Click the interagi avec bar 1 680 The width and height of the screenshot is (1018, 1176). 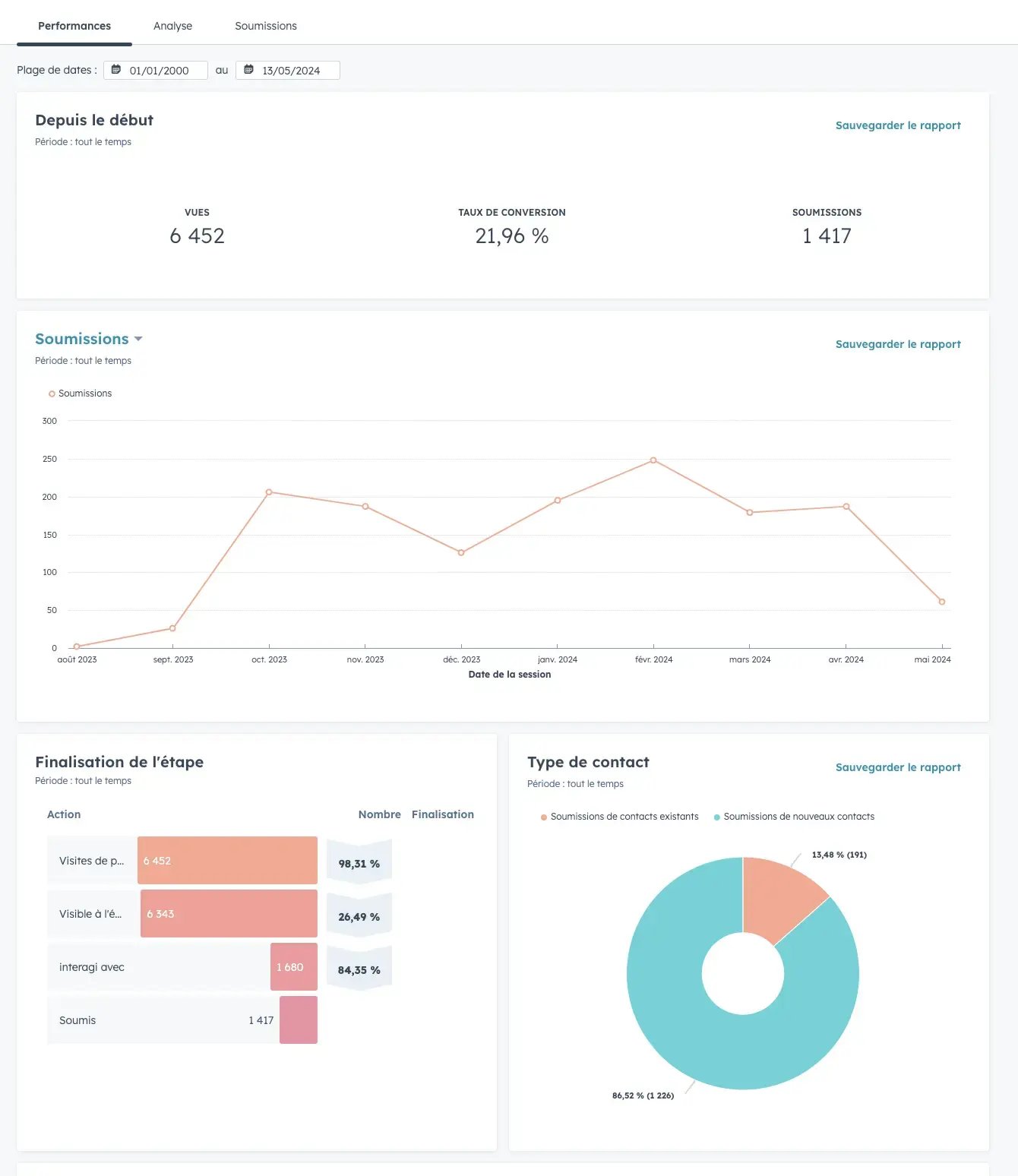pyautogui.click(x=294, y=966)
